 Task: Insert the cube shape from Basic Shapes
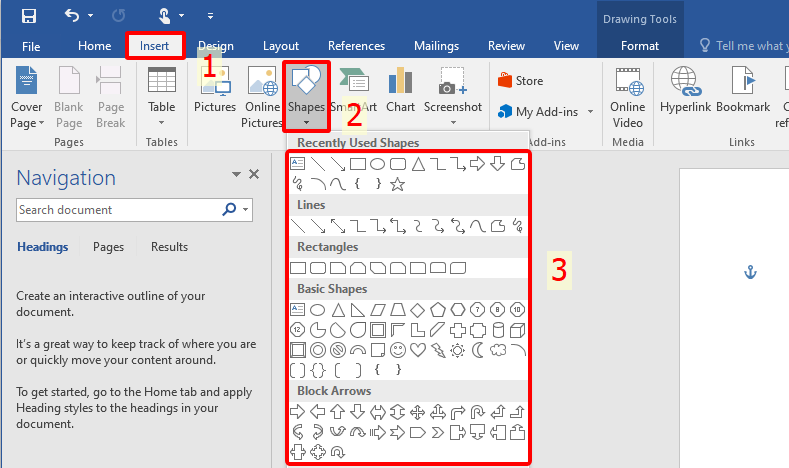click(x=517, y=329)
